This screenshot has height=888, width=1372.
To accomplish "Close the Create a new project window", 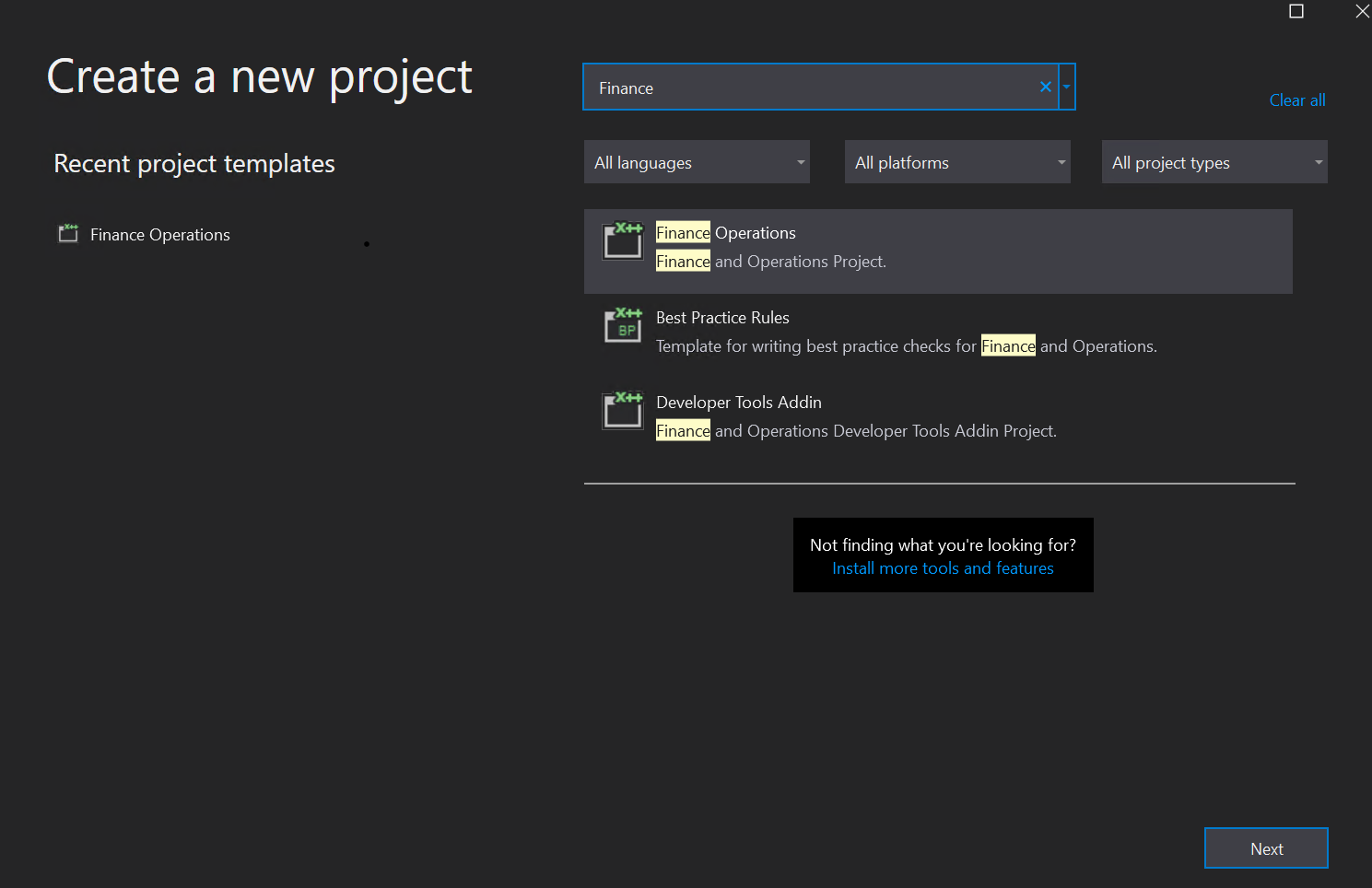I will (1362, 11).
